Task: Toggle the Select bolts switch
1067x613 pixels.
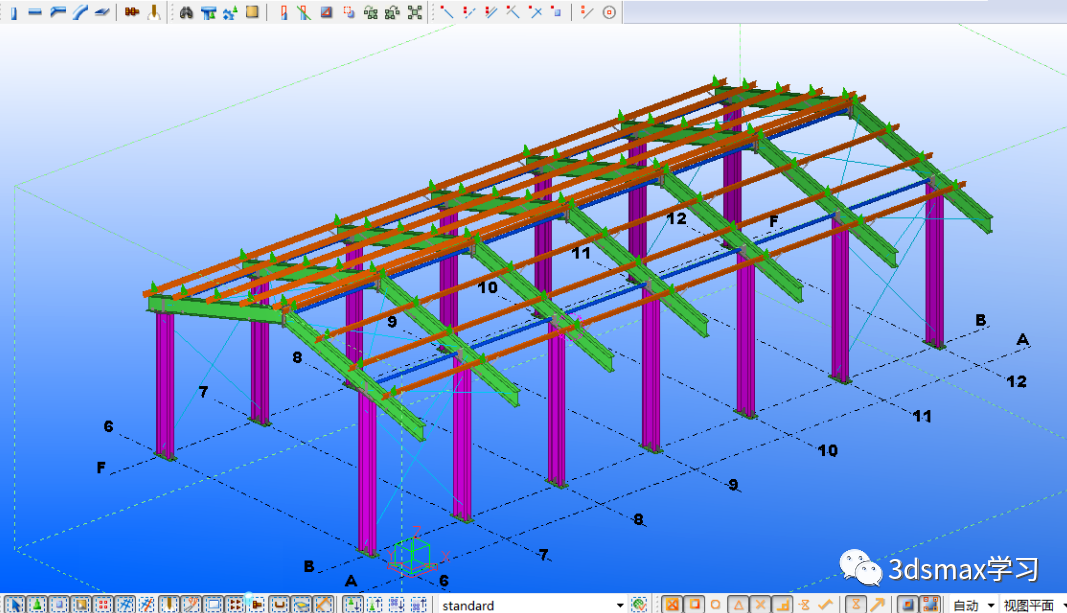Action: tap(235, 605)
